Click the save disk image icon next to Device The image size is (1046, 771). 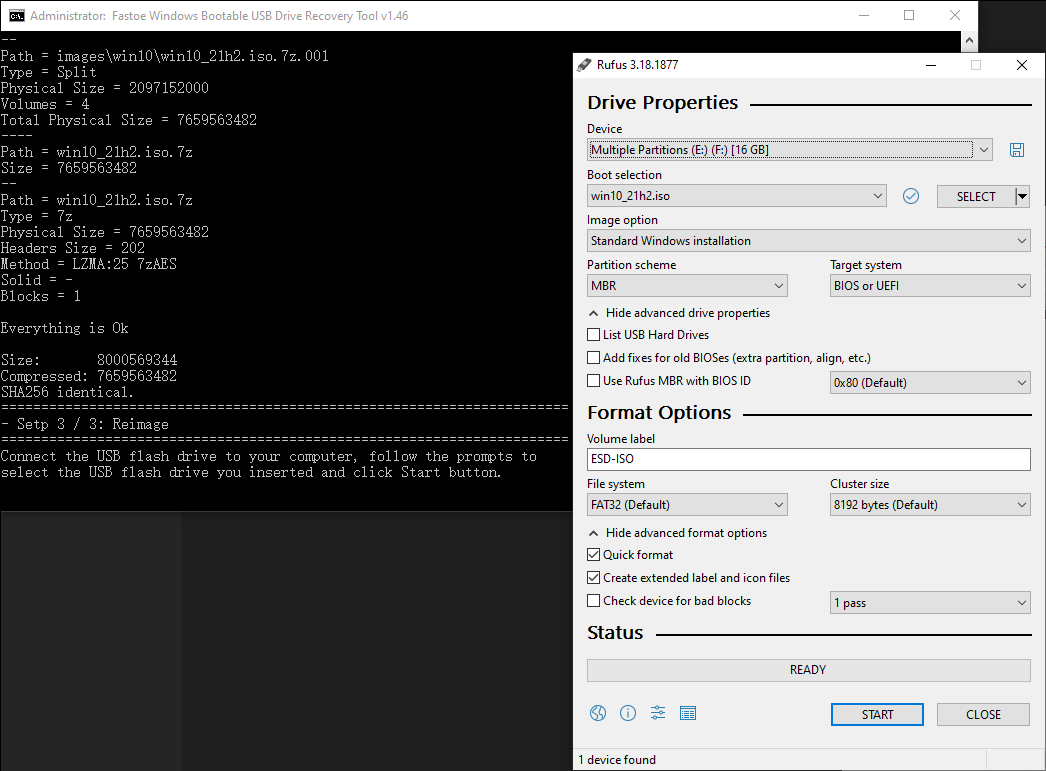click(x=1017, y=150)
